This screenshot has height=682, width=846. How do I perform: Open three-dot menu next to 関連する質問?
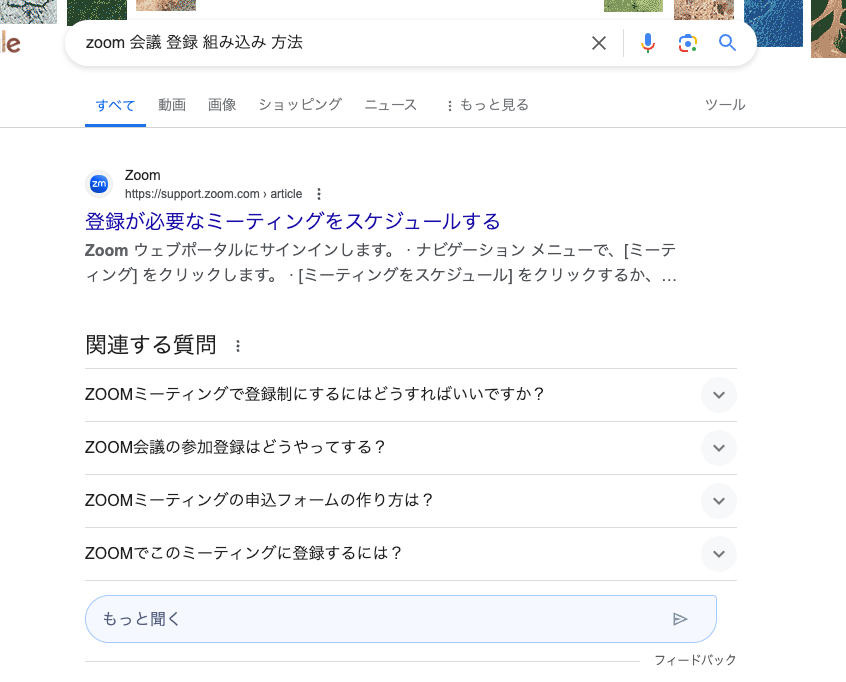coord(238,346)
